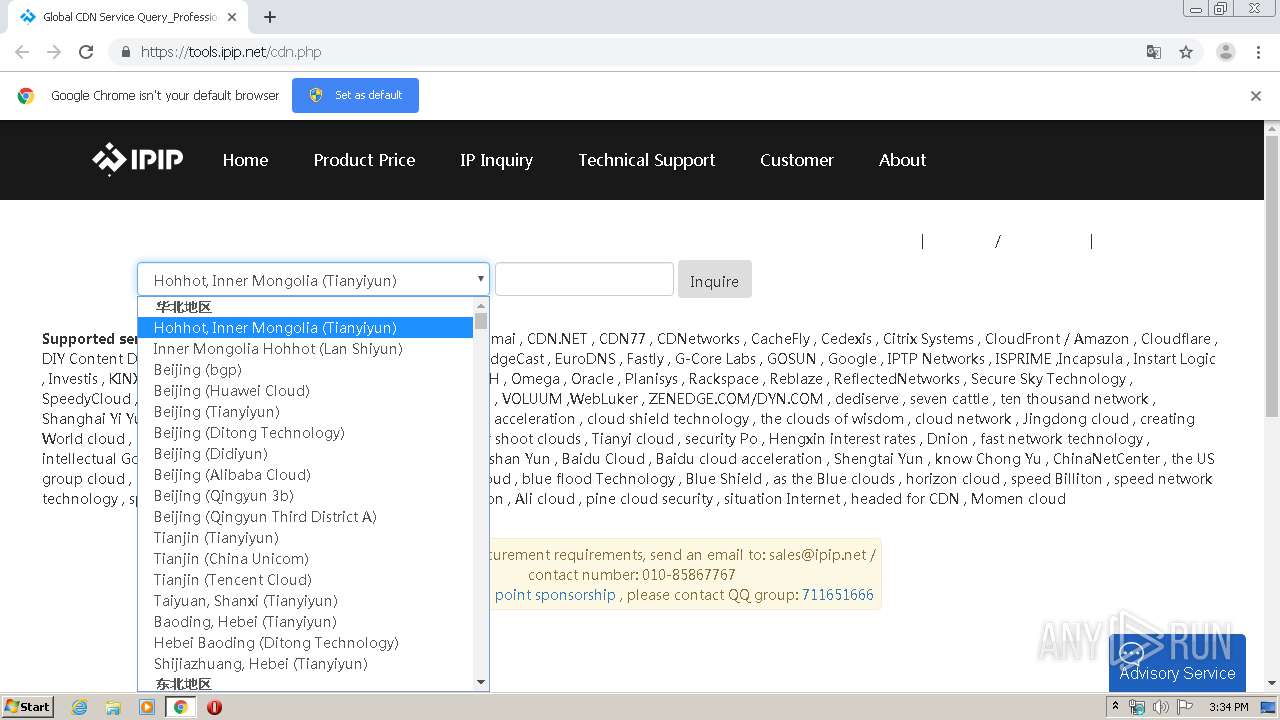Select Baoding, Hebei (Tianyiyun) option
The width and height of the screenshot is (1280, 720).
[x=305, y=621]
